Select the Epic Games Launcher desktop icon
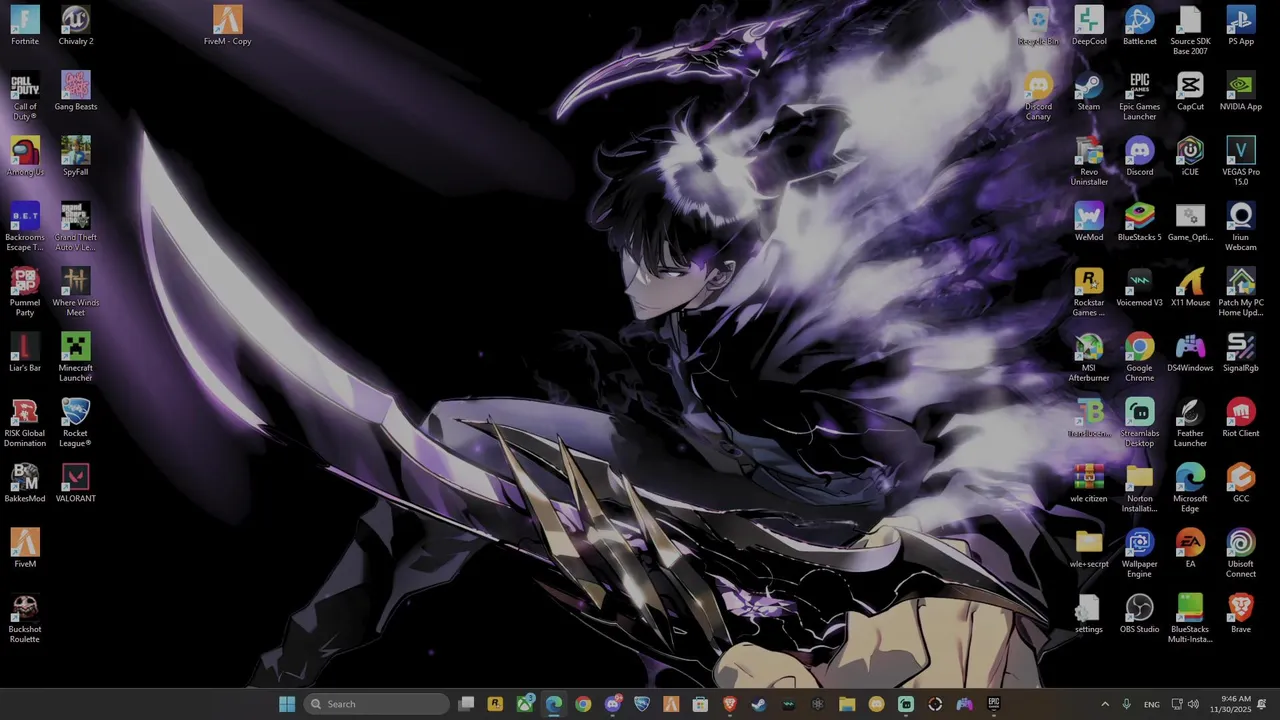This screenshot has height=720, width=1280. pos(1140,96)
